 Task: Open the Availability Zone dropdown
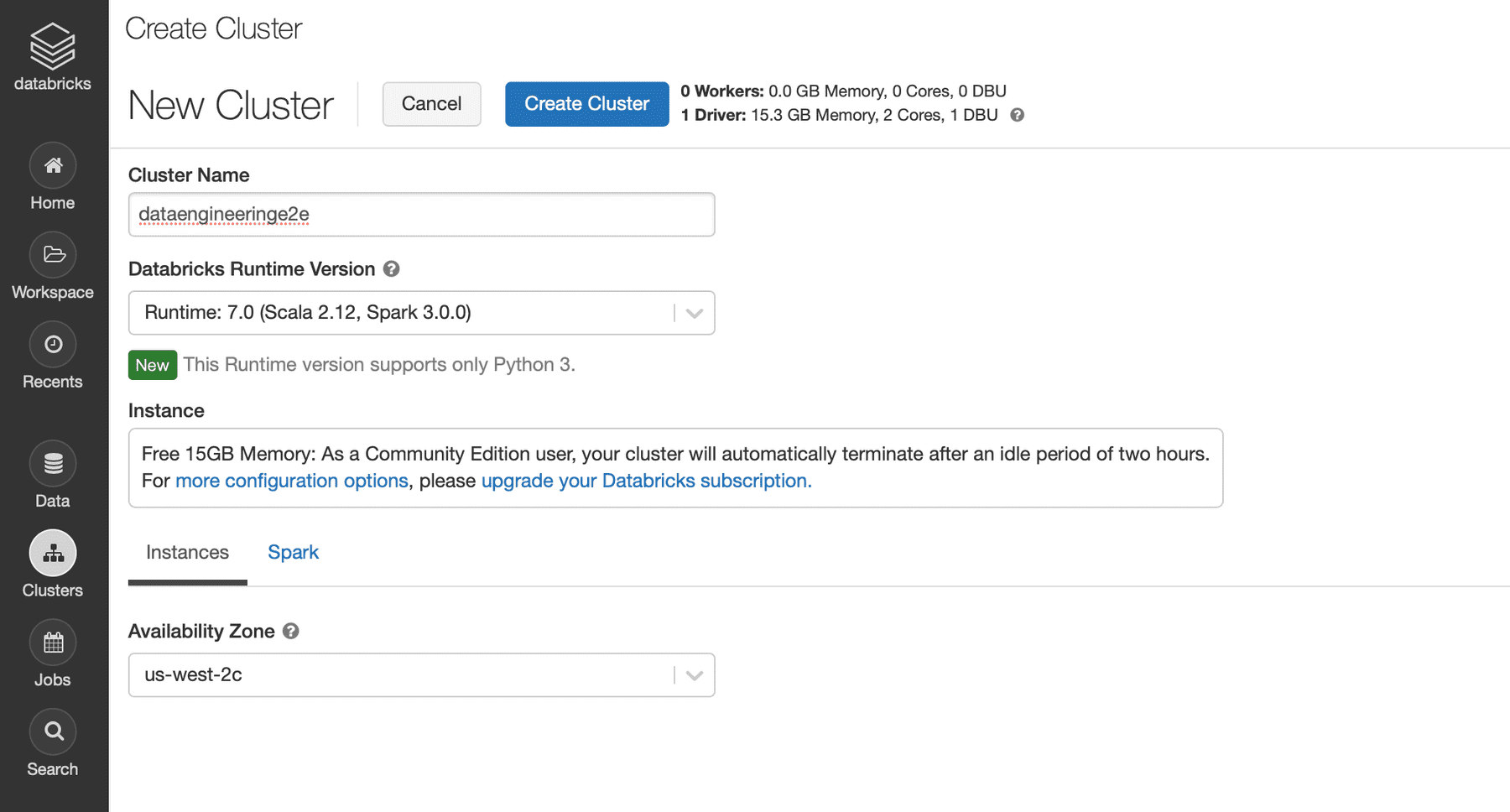point(694,674)
